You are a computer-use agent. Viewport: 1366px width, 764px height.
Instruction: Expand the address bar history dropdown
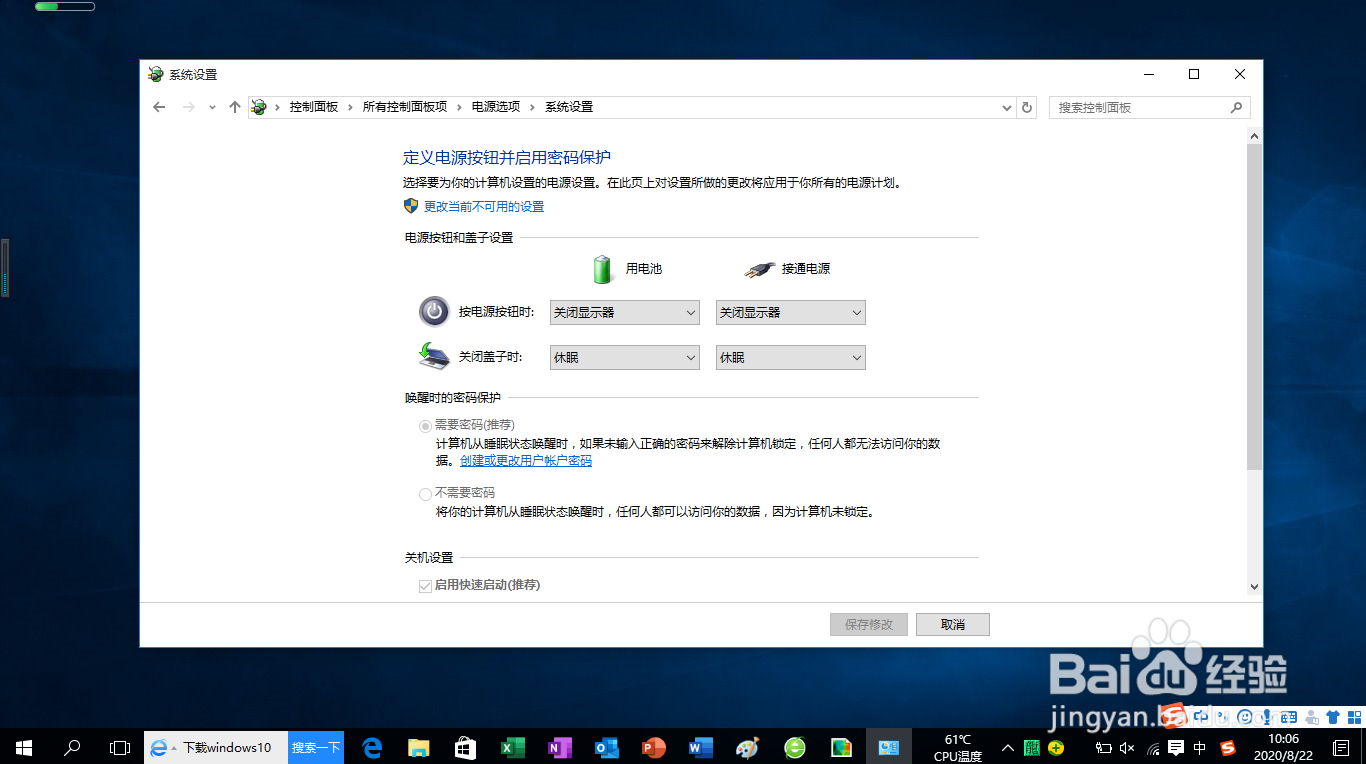click(1007, 107)
